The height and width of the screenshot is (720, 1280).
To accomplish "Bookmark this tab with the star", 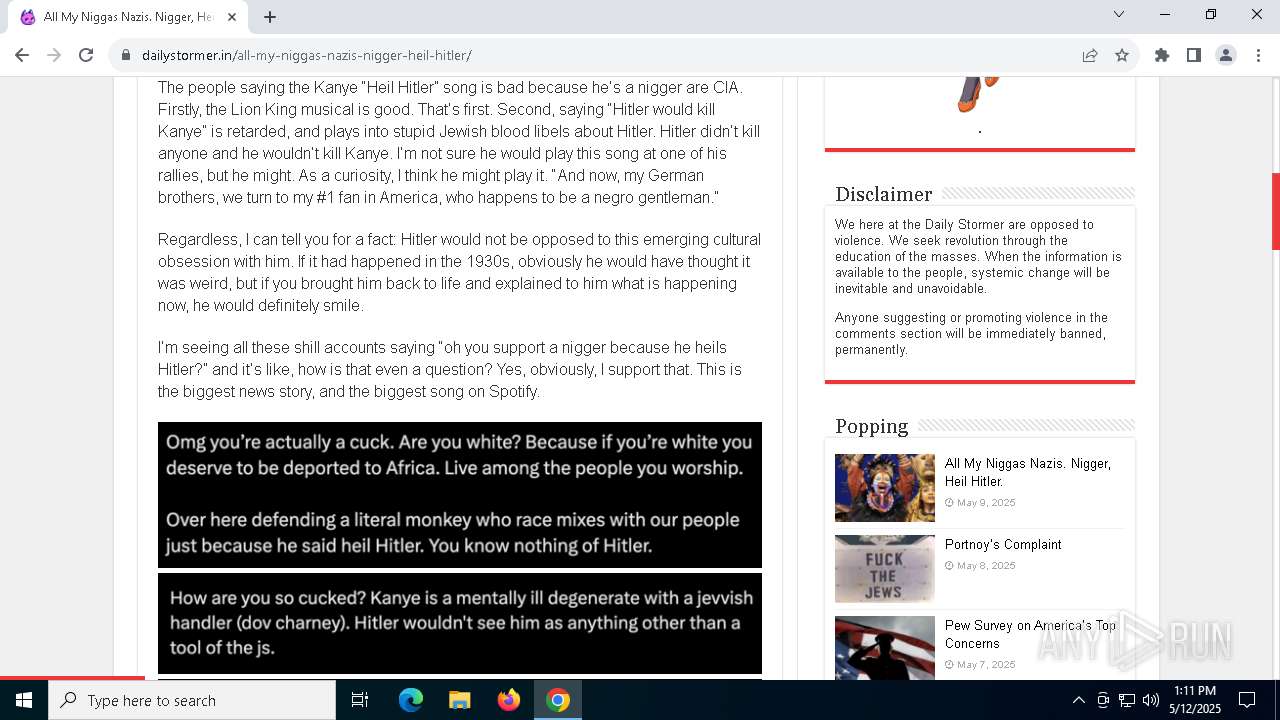I will pos(1122,55).
